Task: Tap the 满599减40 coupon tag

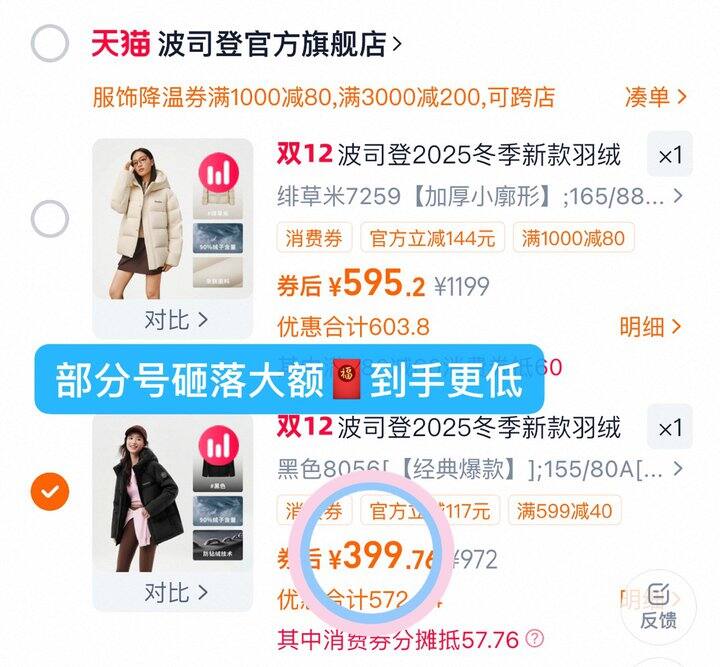Action: (565, 510)
